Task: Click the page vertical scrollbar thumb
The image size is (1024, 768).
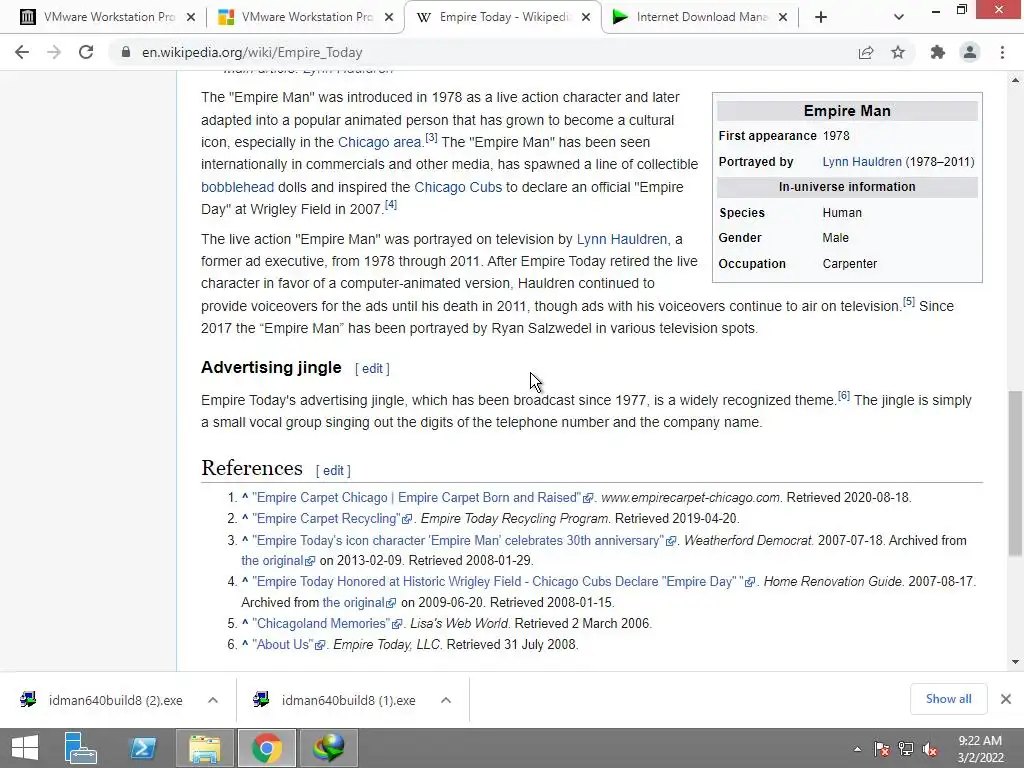Action: (x=1015, y=473)
